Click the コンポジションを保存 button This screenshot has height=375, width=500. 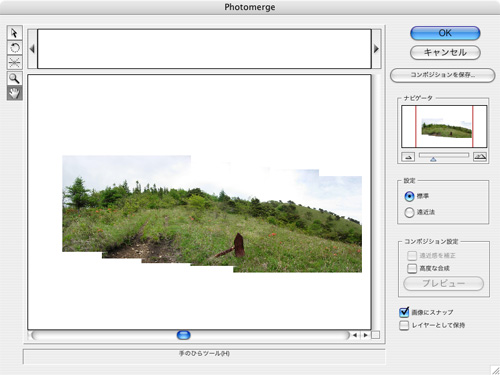coord(442,75)
